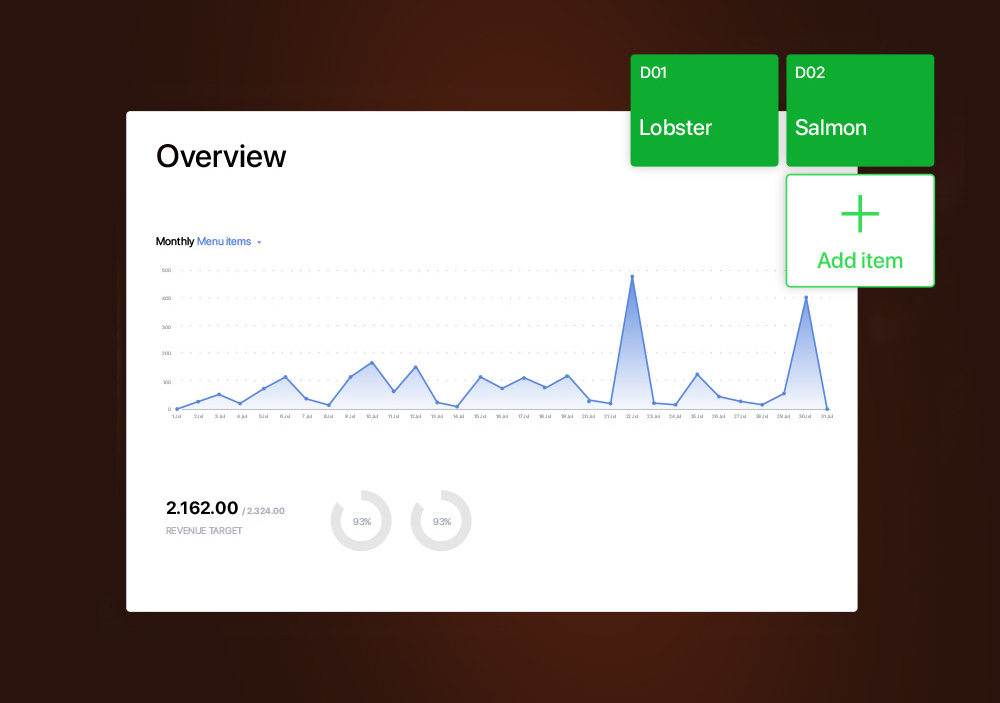1000x703 pixels.
Task: Open the Menu items dropdown
Action: pyautogui.click(x=224, y=242)
